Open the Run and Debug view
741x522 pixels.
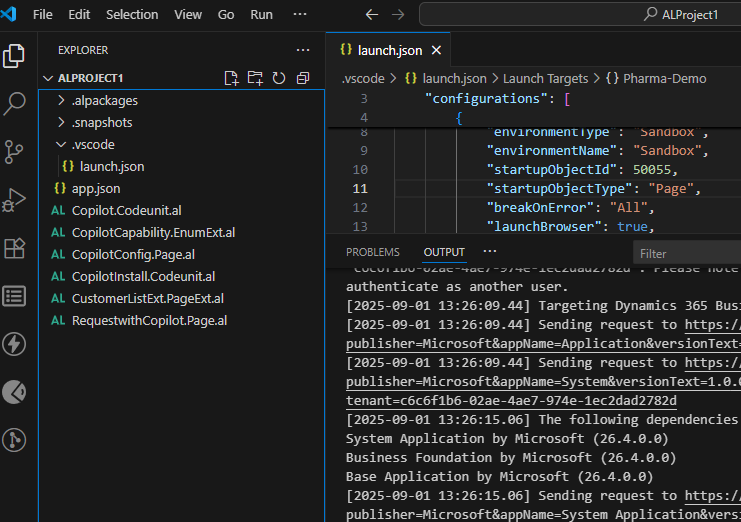tap(14, 200)
